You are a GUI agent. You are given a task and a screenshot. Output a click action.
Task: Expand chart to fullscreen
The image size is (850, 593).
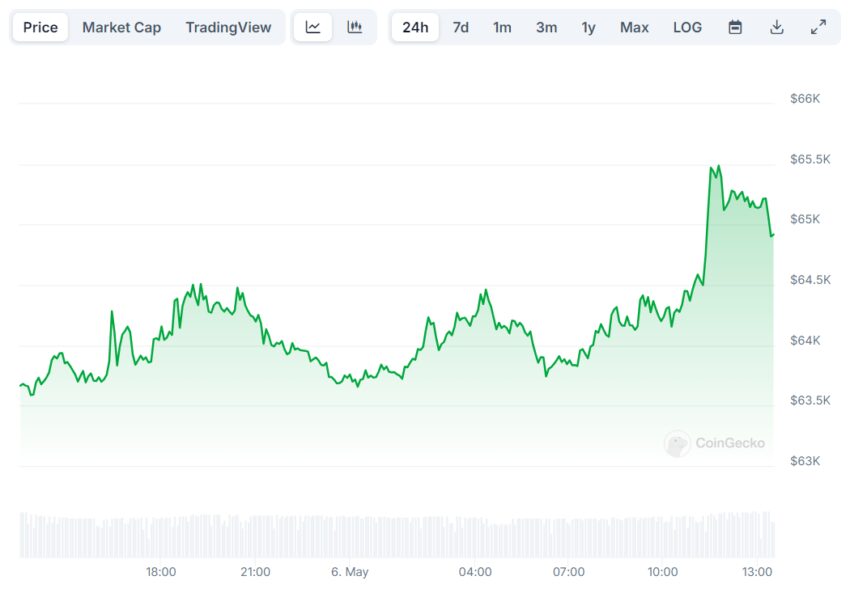pos(819,27)
